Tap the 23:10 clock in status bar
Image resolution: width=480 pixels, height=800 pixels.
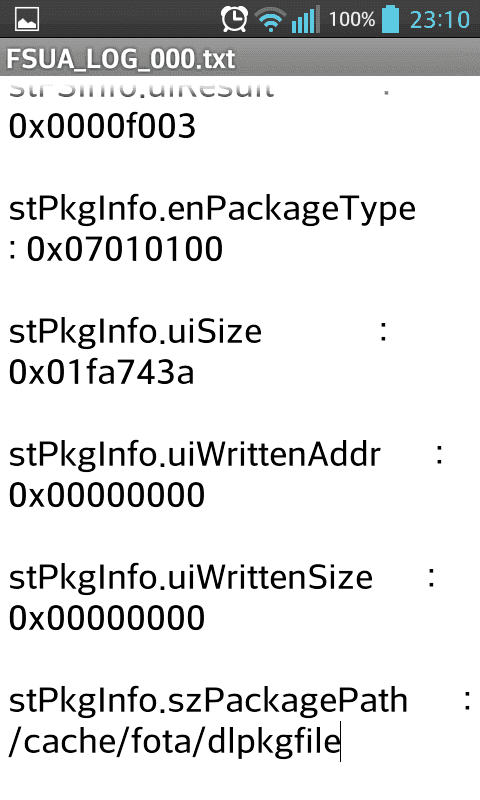440,20
